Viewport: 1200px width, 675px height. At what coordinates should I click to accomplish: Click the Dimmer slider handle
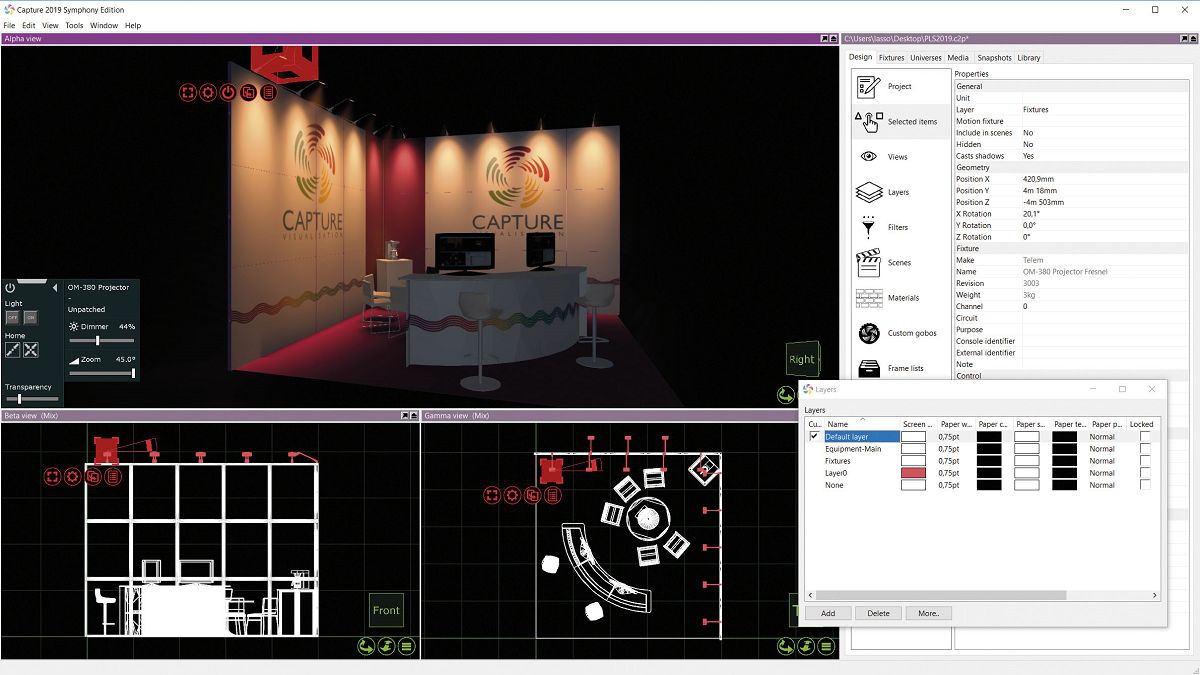pyautogui.click(x=97, y=341)
